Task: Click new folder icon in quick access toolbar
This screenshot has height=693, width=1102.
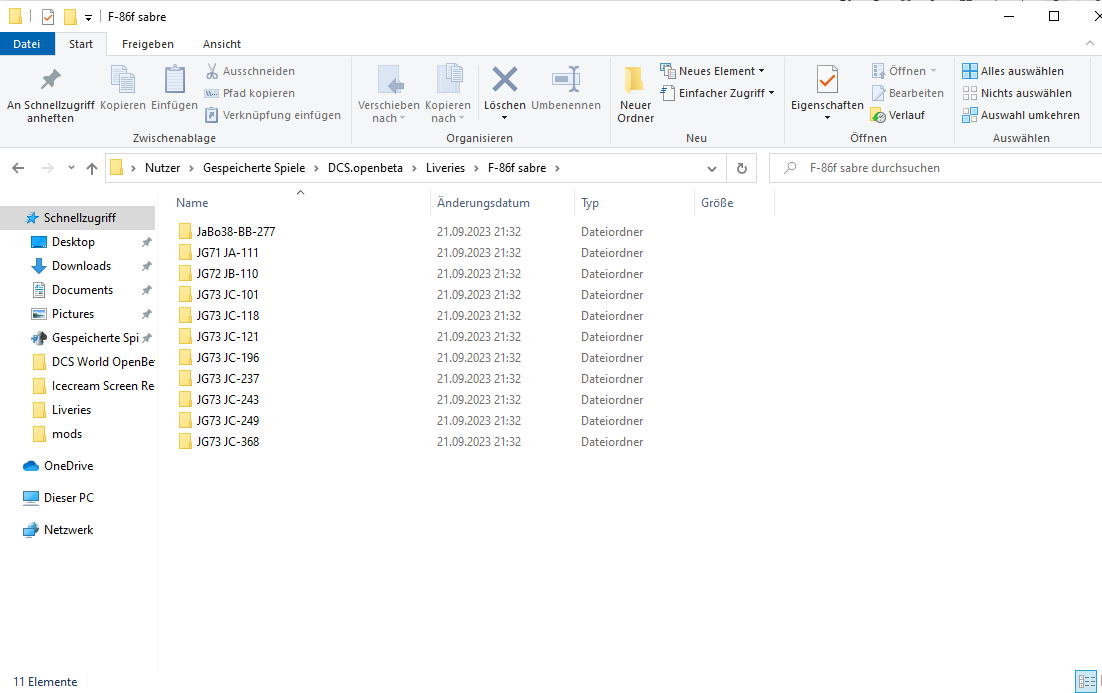Action: pyautogui.click(x=70, y=17)
